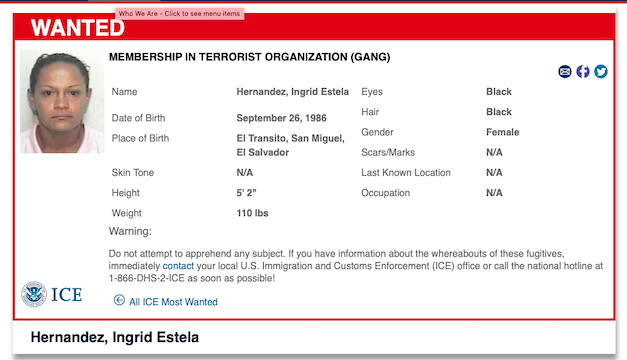The width and height of the screenshot is (627, 360).
Task: Click the 'ICE' wordmark text
Action: tap(66, 295)
